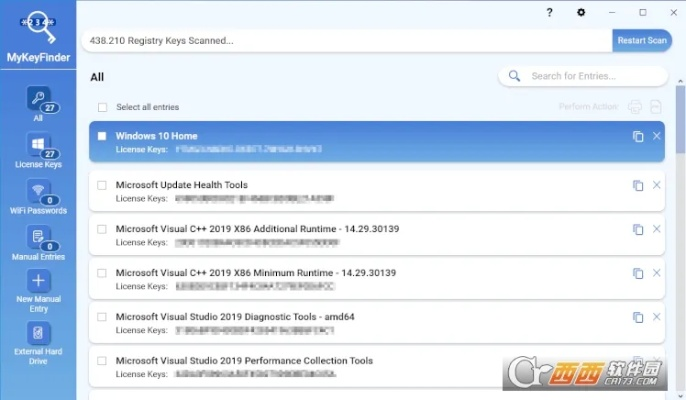Copy the Visual C++ 2019 X86 Minimum Runtime key

(x=637, y=273)
